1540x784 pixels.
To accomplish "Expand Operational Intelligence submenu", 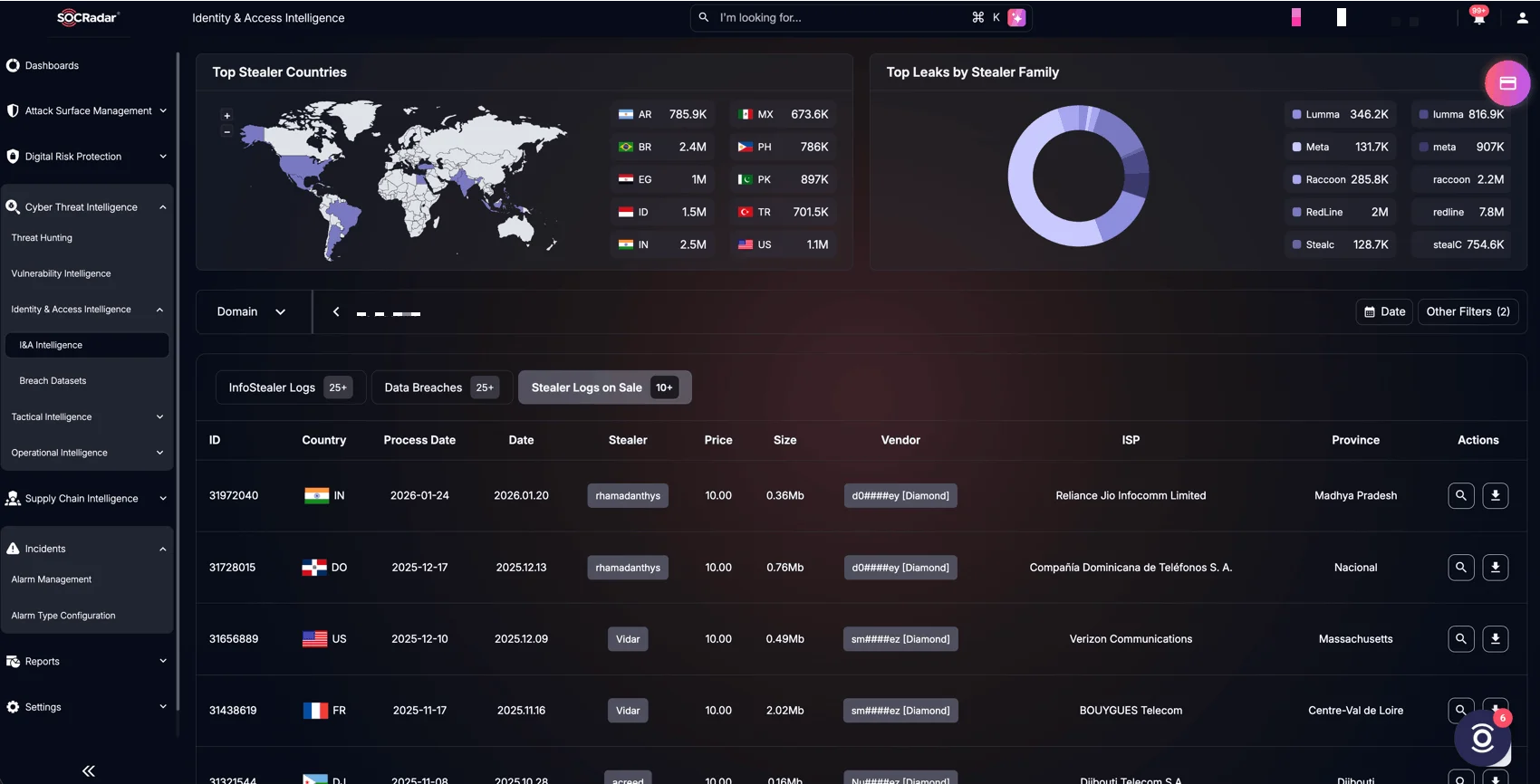I will pos(87,453).
